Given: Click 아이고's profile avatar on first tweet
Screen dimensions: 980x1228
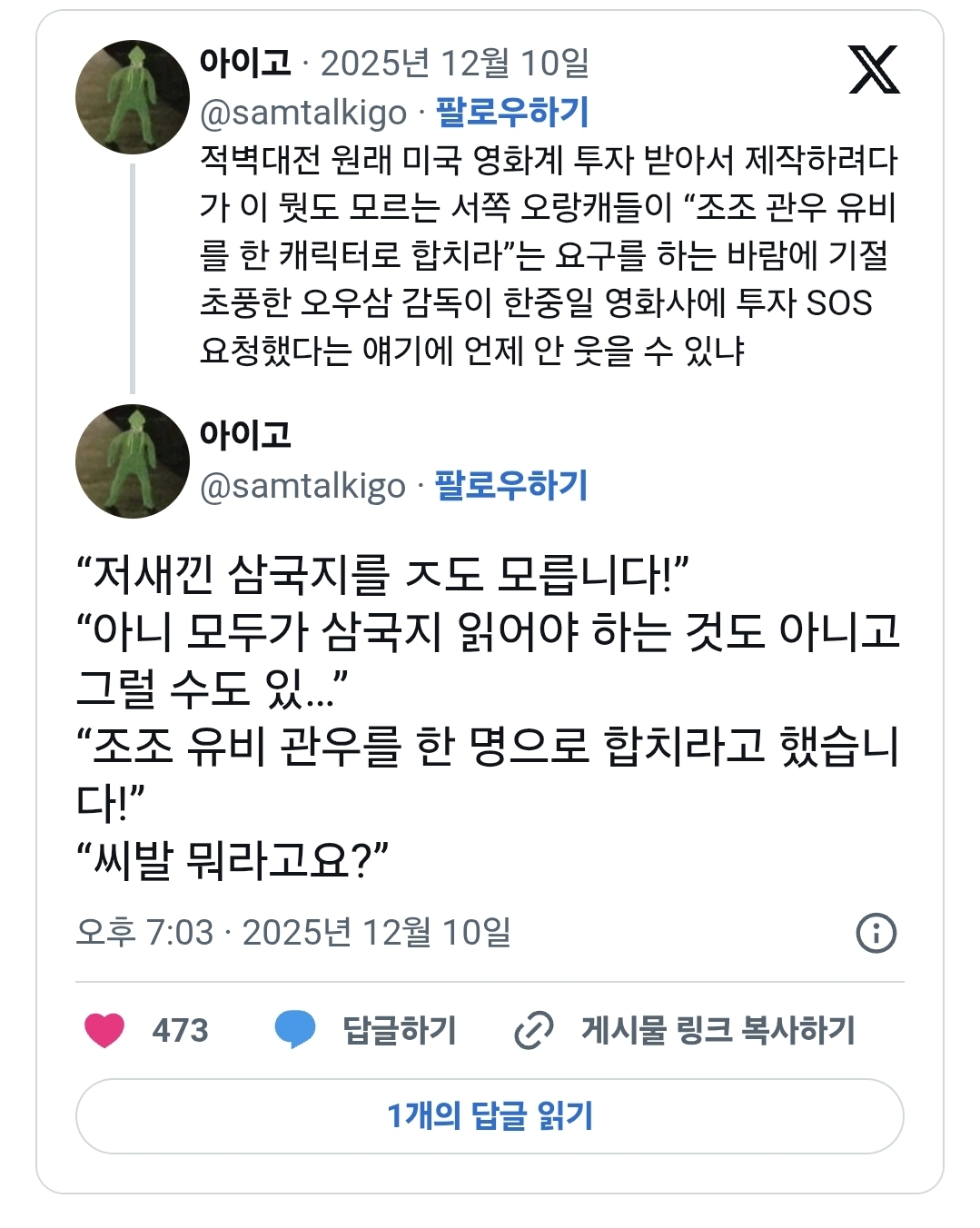Looking at the screenshot, I should point(134,95).
